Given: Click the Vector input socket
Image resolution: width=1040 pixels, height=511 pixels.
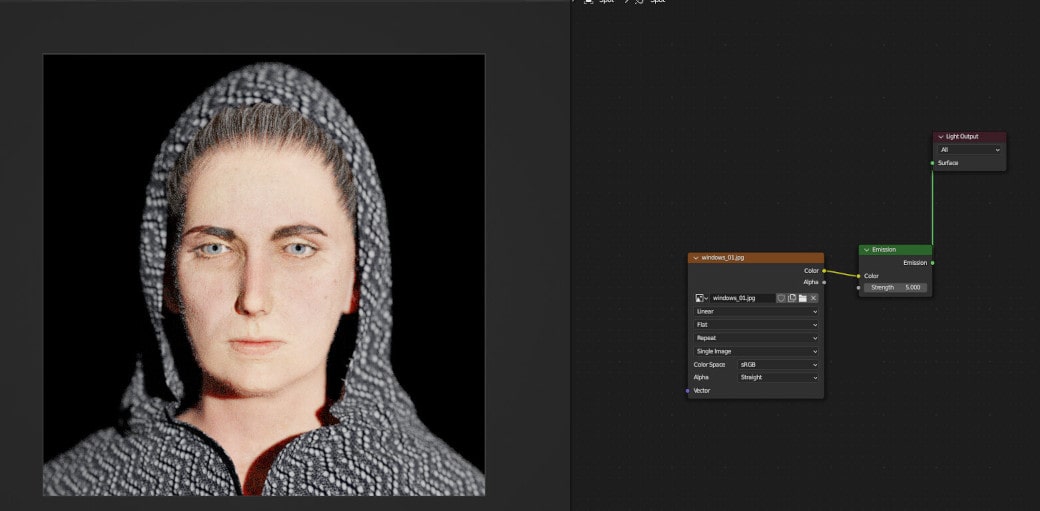Looking at the screenshot, I should click(x=688, y=391).
